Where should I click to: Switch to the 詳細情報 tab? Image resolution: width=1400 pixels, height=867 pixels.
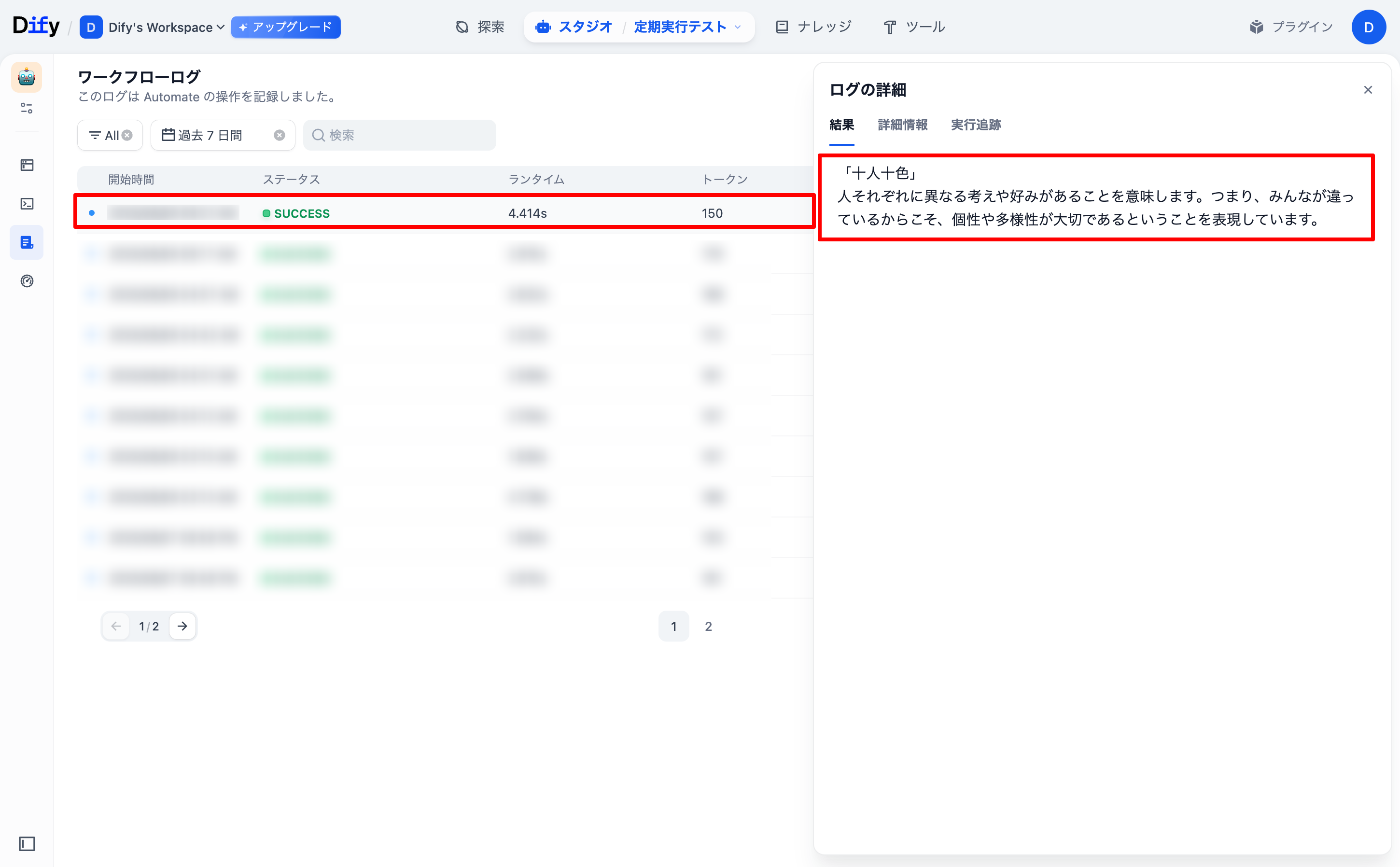902,125
